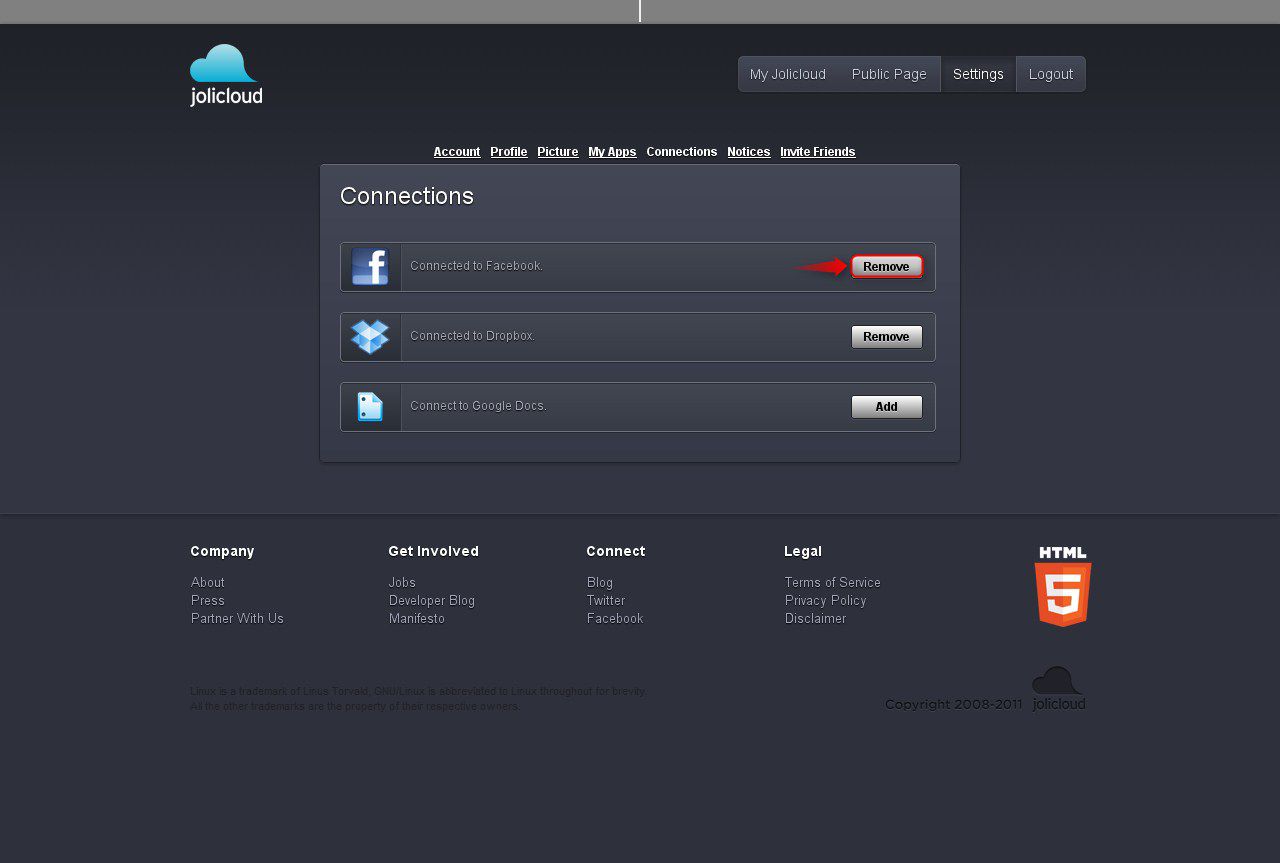1280x863 pixels.
Task: Click the Dropbox box icon
Action: pyautogui.click(x=370, y=337)
